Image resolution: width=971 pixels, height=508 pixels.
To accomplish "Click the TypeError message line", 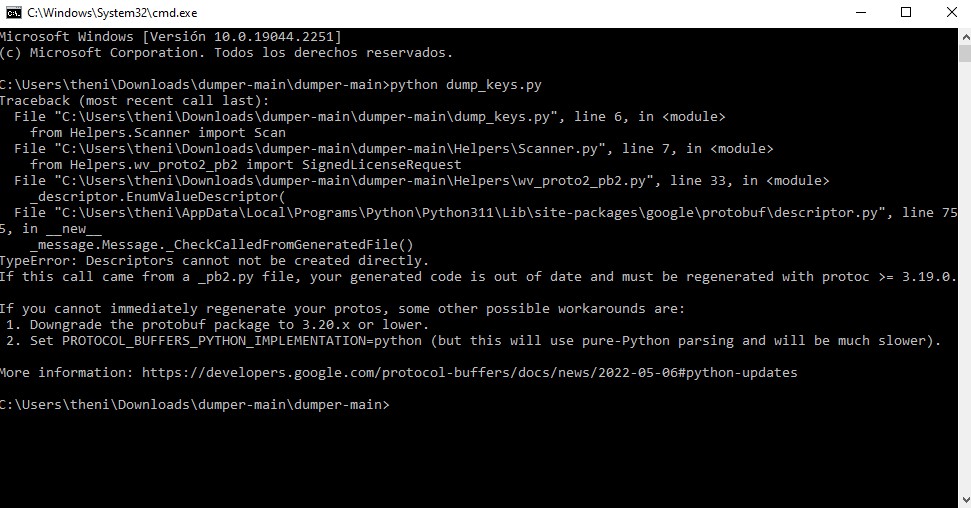I will (214, 260).
